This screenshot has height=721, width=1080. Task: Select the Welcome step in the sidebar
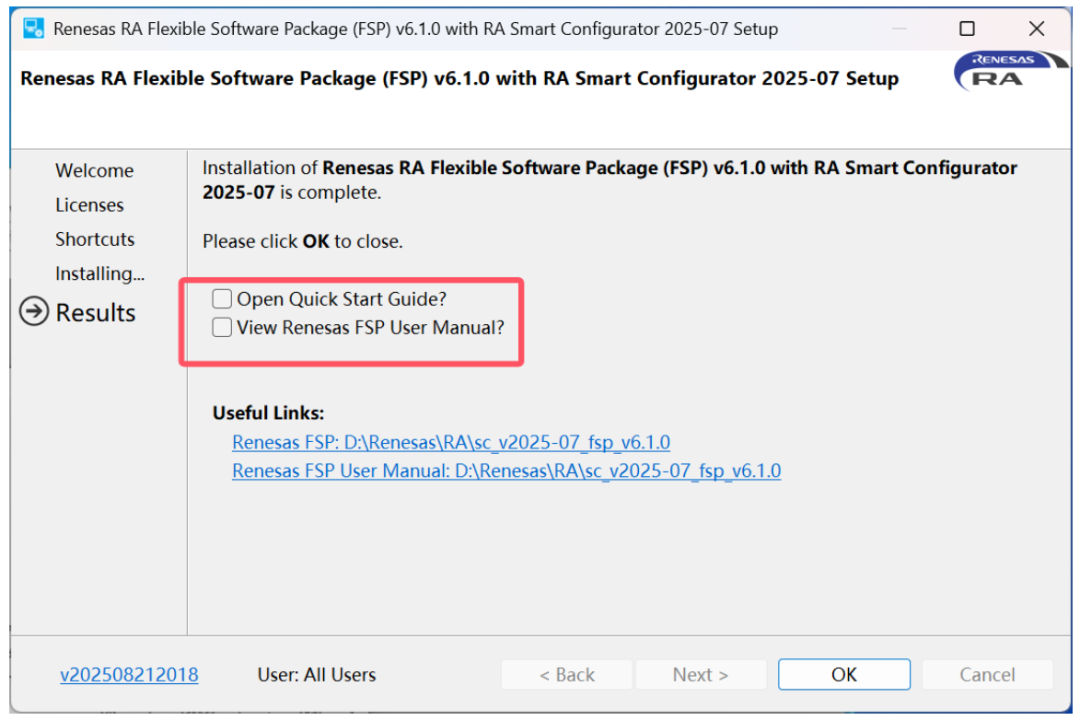94,171
